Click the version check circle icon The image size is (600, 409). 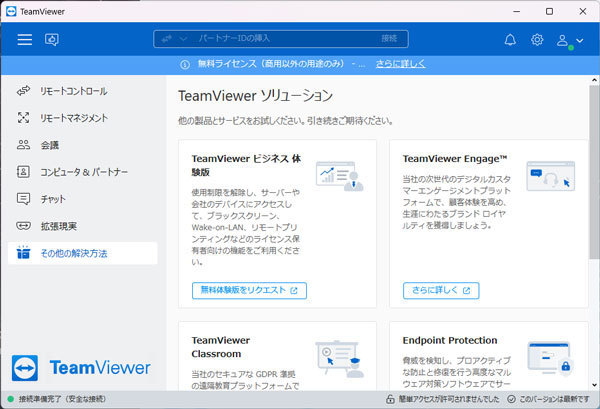point(511,399)
